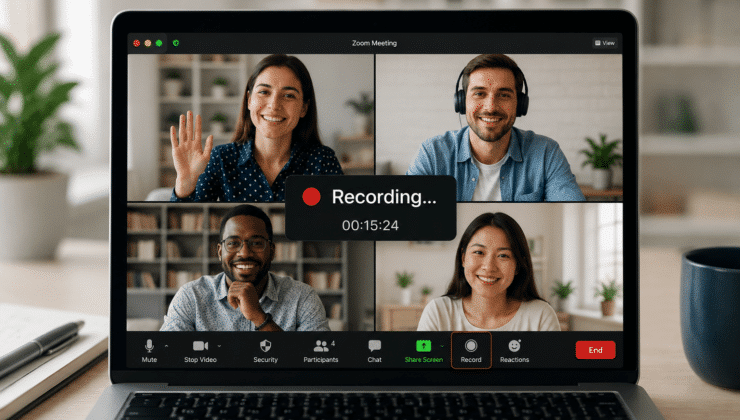The image size is (740, 420).
Task: Minimize the Zoom Meeting window
Action: (x=148, y=43)
